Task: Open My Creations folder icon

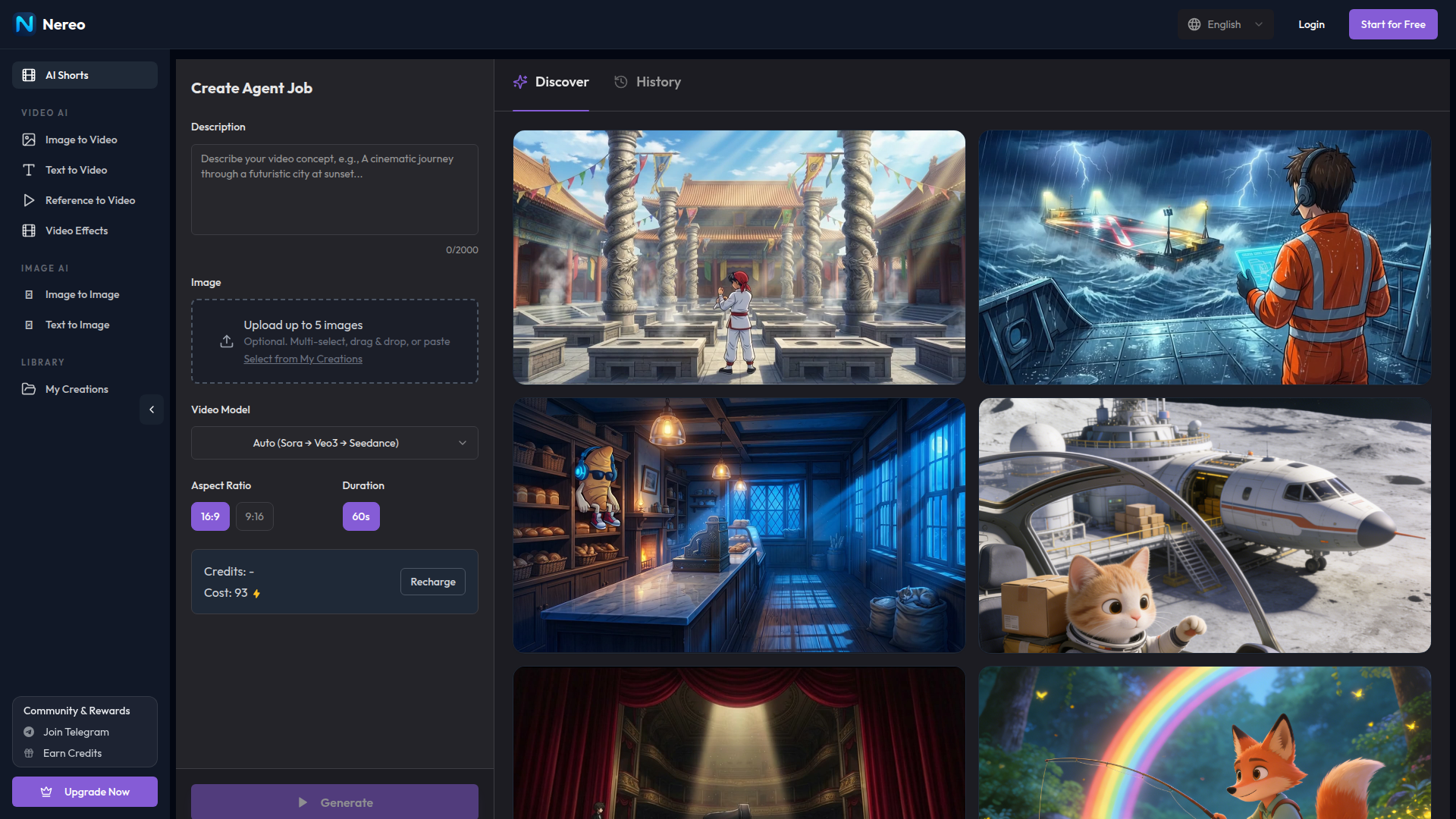Action: tap(29, 389)
